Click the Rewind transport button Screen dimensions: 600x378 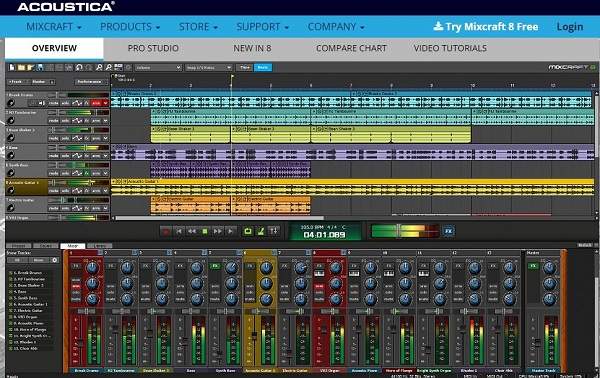192,231
